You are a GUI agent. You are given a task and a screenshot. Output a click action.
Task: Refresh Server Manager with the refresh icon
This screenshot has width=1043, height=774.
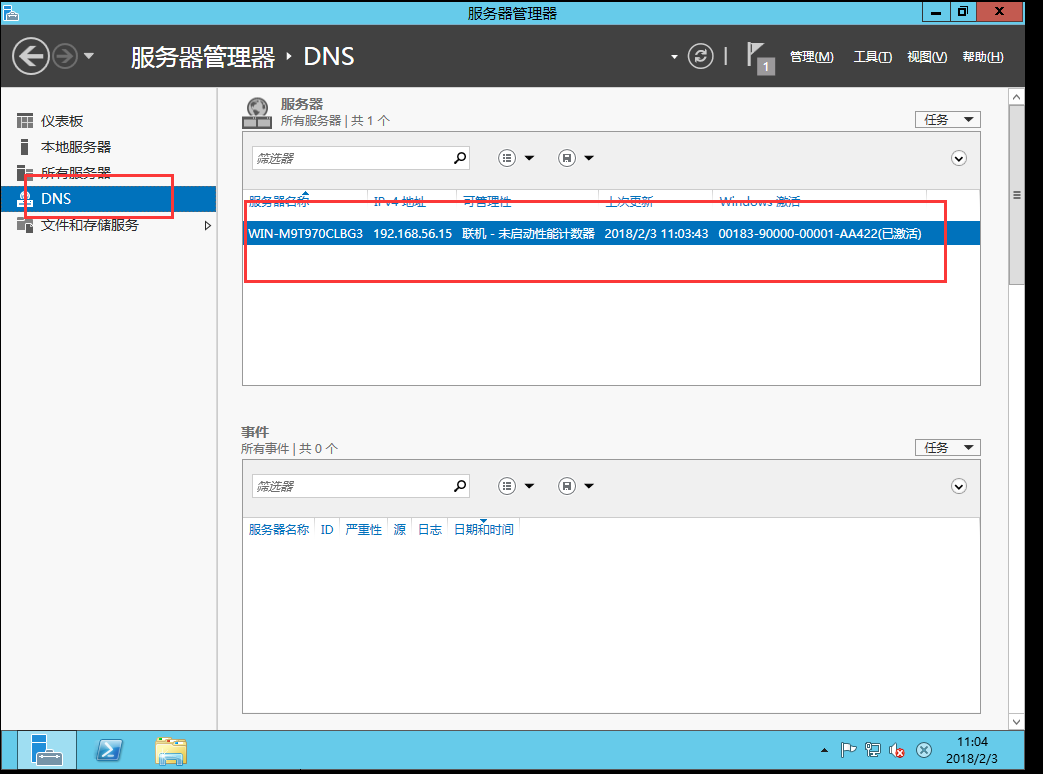coord(700,57)
